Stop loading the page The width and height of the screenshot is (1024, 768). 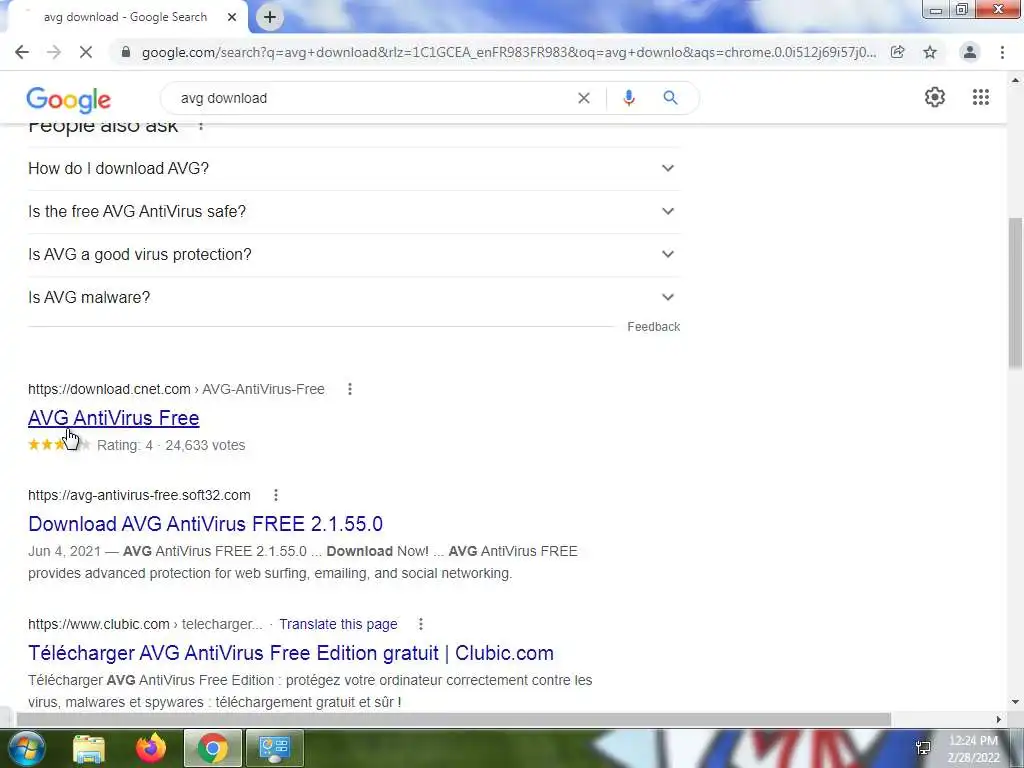click(x=86, y=52)
